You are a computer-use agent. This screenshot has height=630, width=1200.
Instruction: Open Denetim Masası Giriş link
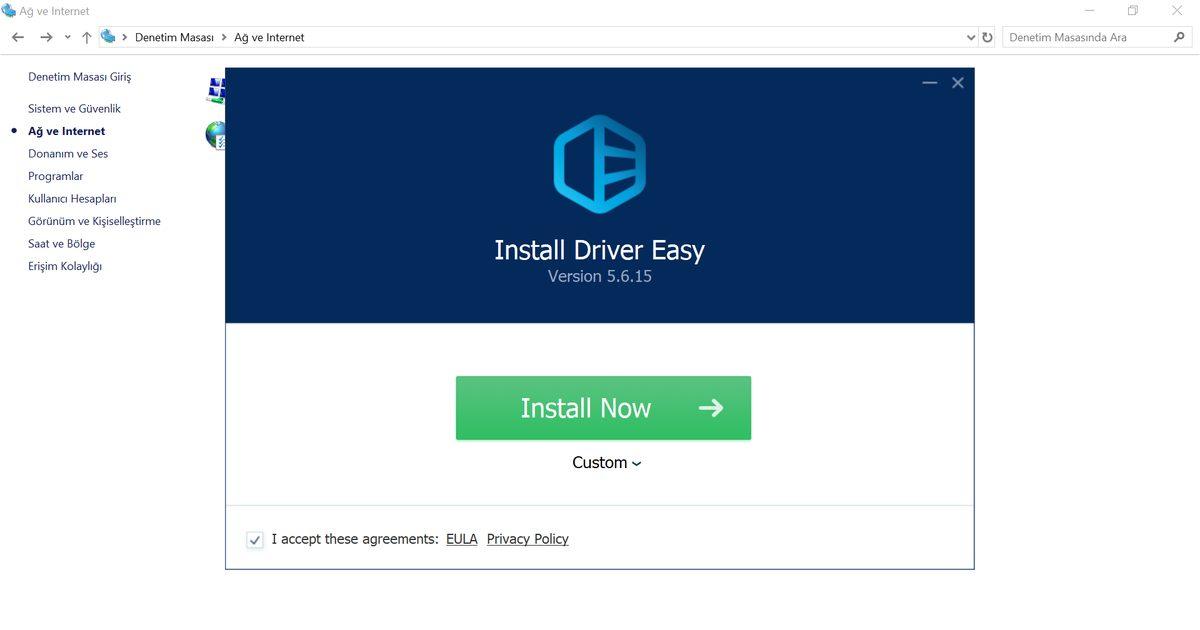79,77
